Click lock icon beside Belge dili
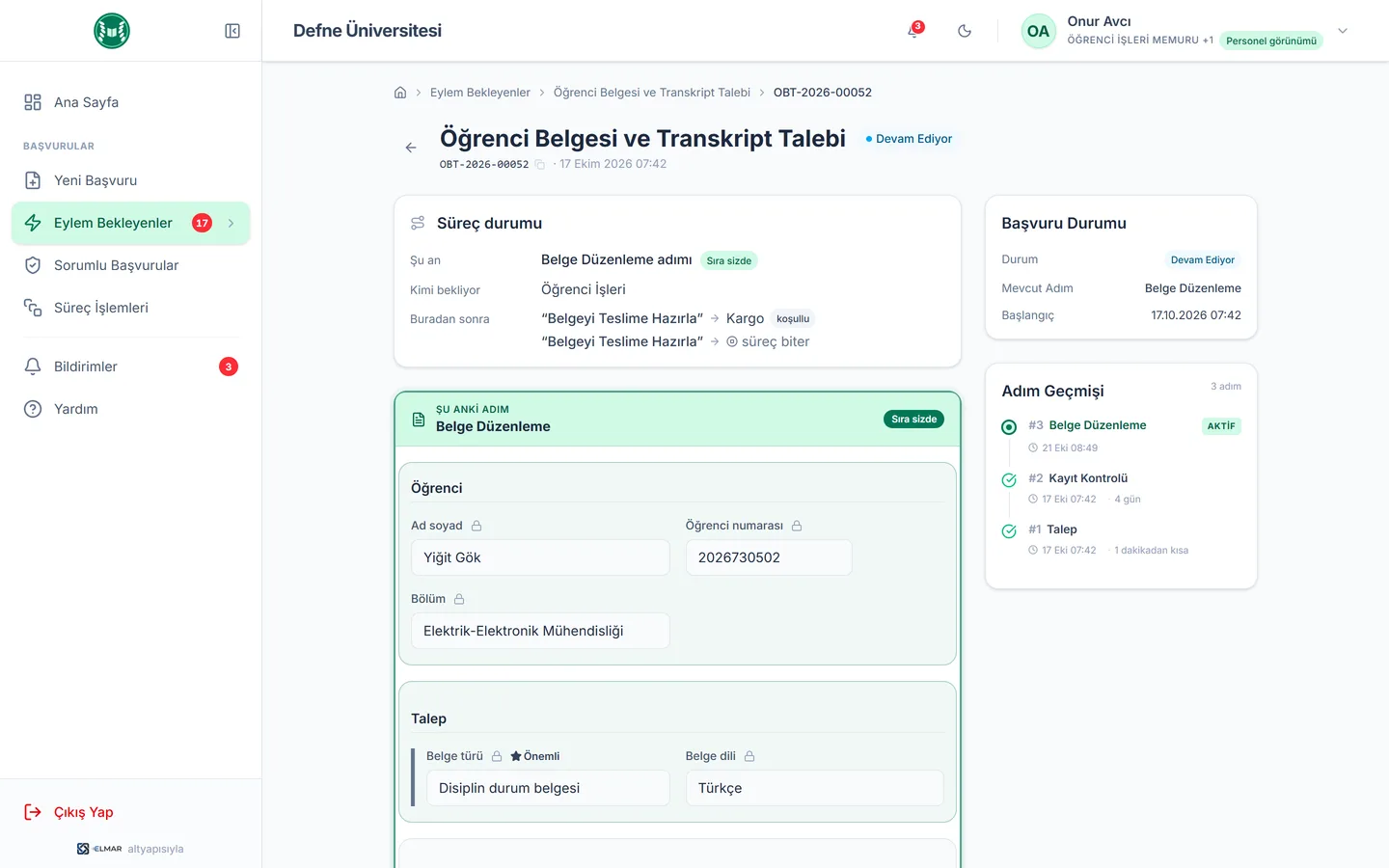 pos(749,756)
